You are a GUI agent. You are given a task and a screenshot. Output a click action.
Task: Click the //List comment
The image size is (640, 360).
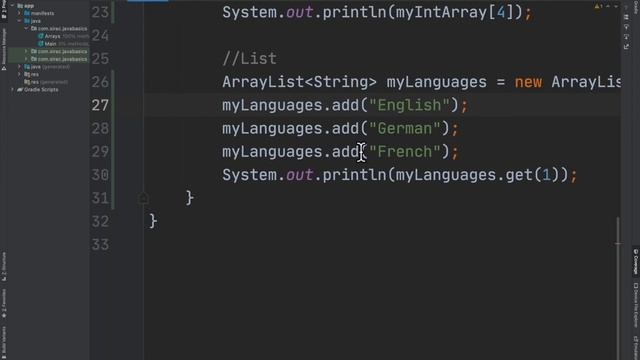coord(250,59)
